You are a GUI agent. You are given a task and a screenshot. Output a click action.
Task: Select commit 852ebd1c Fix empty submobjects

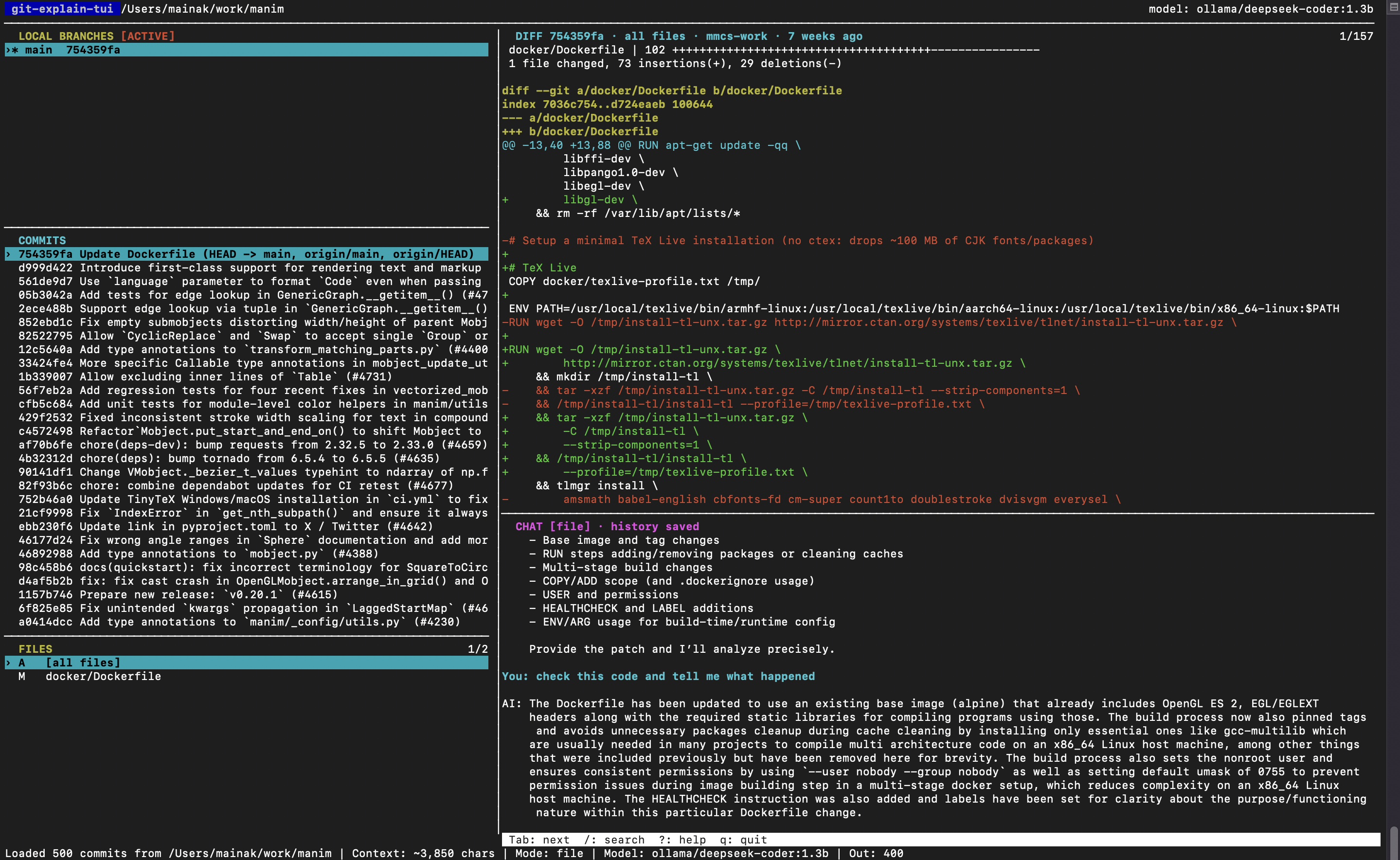tap(246, 322)
